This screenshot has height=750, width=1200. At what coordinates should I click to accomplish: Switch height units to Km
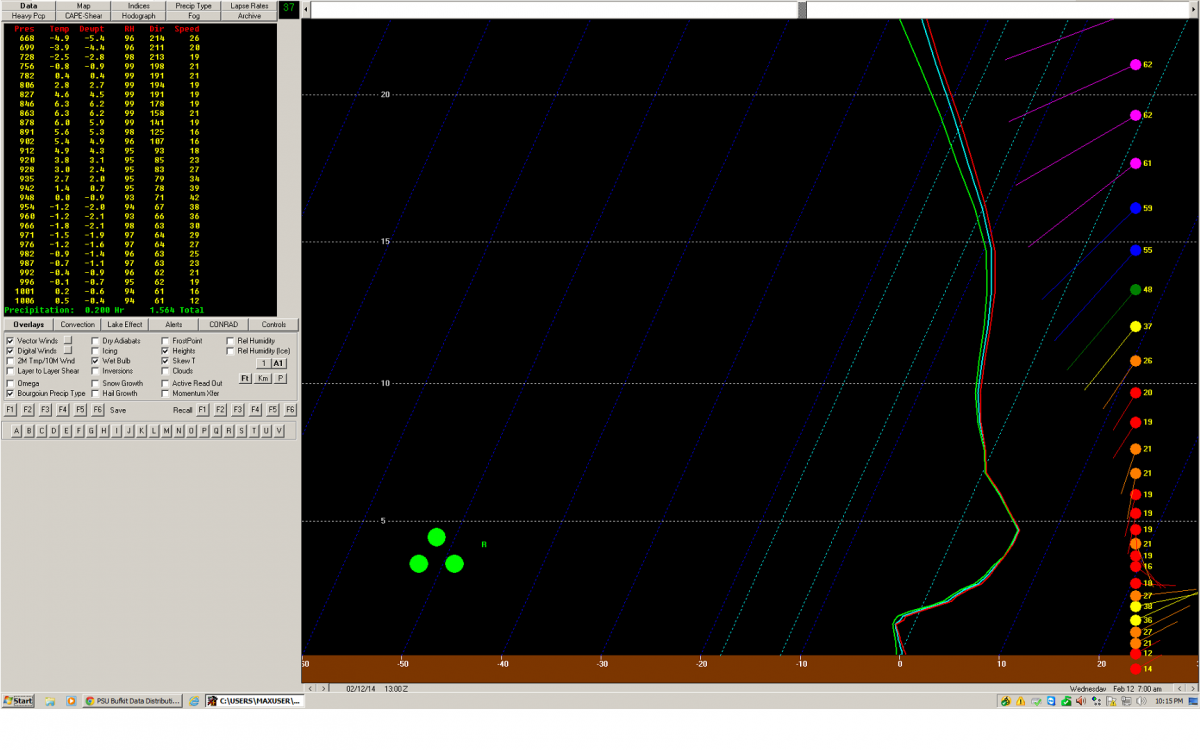pyautogui.click(x=263, y=379)
